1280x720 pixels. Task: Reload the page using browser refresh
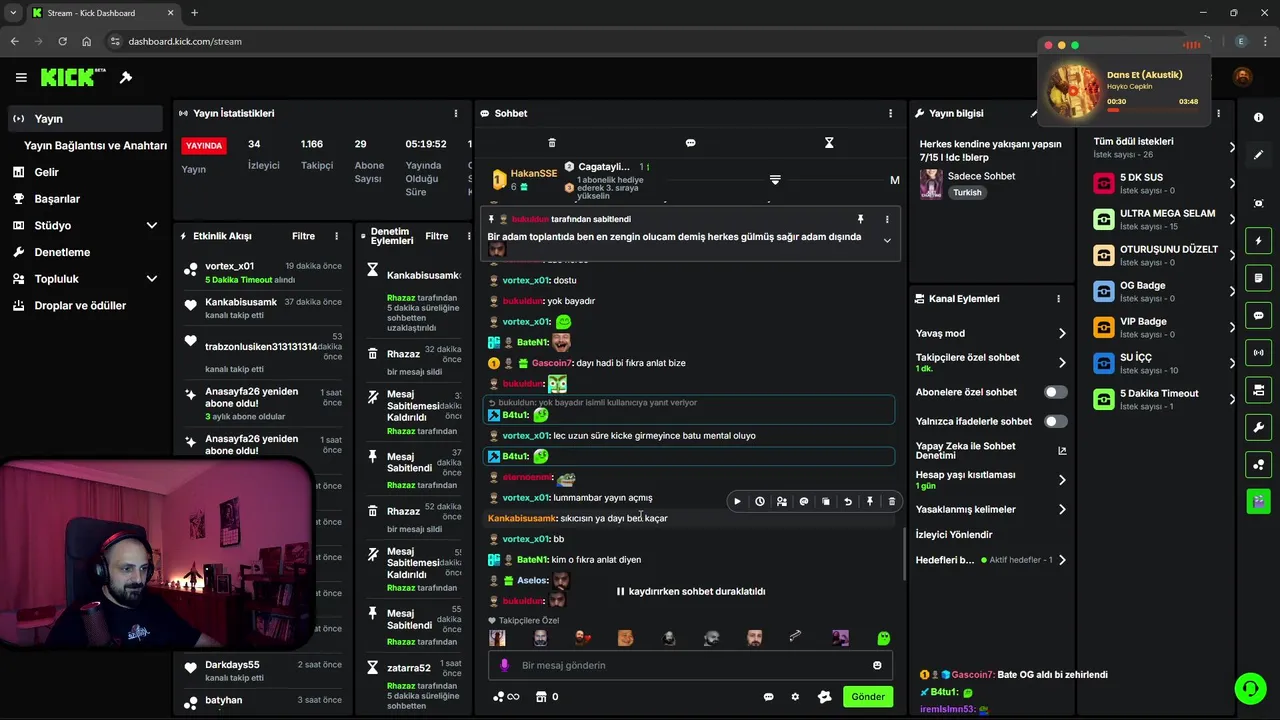(x=62, y=41)
